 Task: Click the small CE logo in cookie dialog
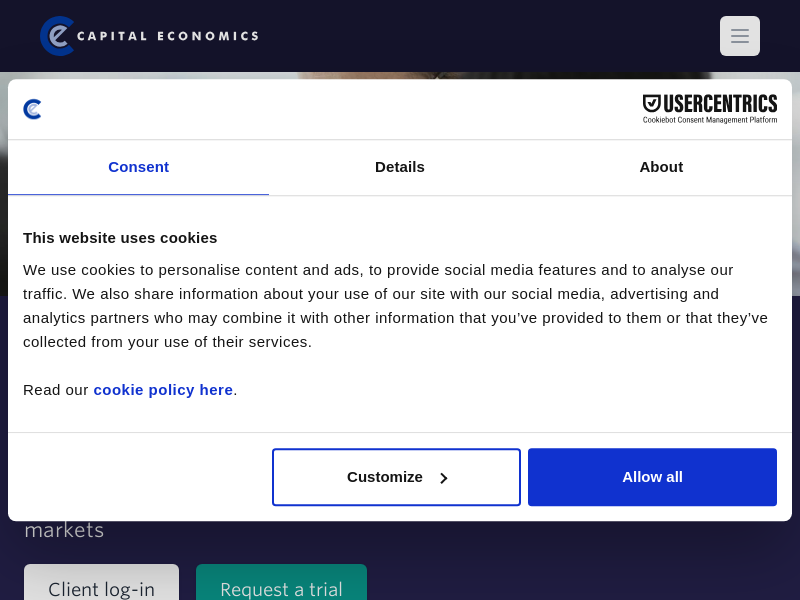33,109
